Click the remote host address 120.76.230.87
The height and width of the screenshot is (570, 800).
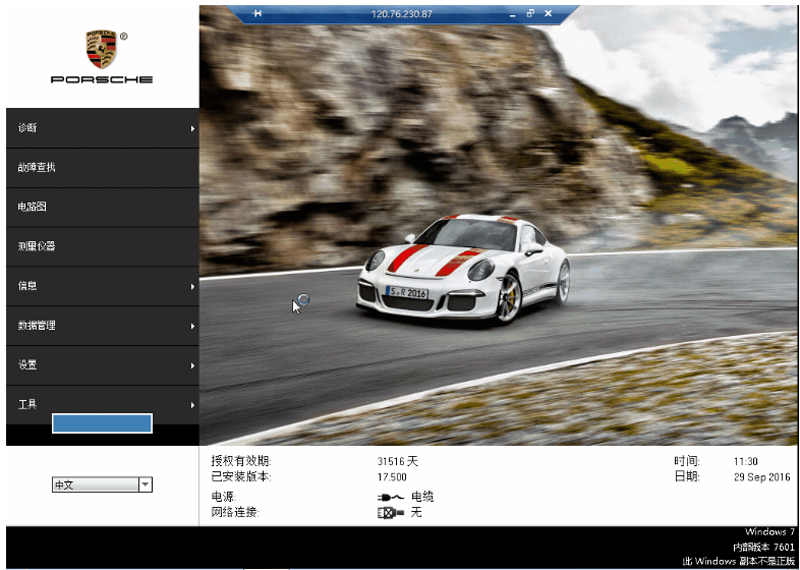[402, 14]
